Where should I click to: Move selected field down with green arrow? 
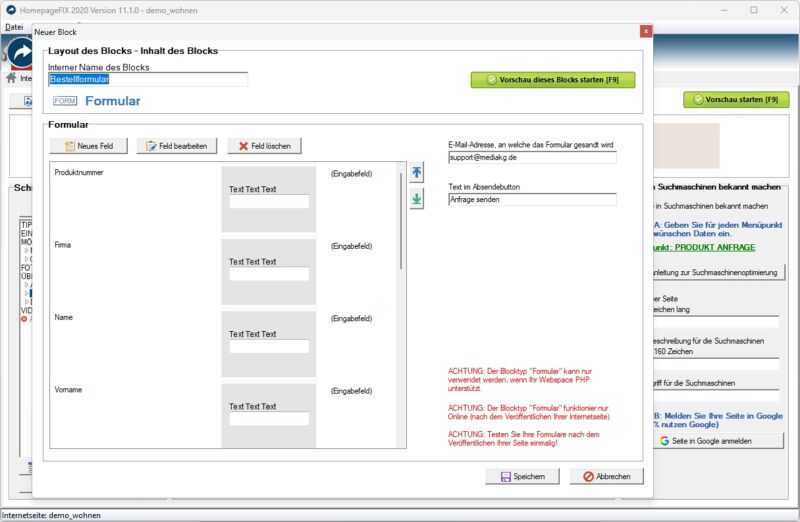click(x=417, y=198)
